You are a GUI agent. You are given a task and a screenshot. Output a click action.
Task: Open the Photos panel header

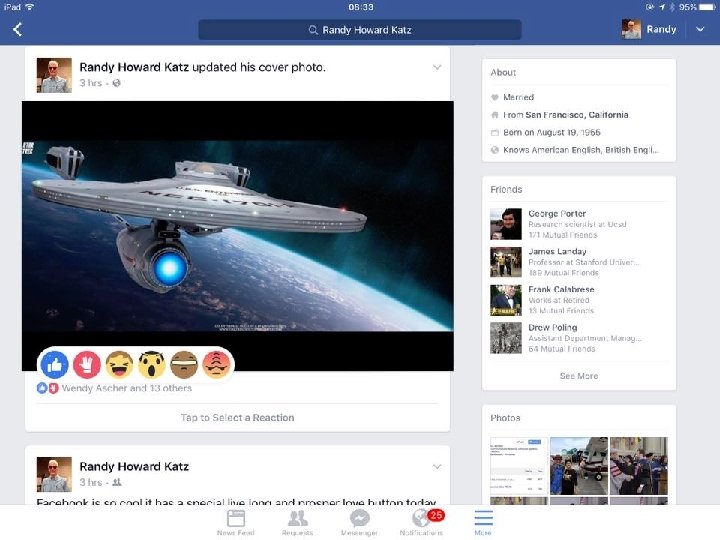(x=505, y=418)
